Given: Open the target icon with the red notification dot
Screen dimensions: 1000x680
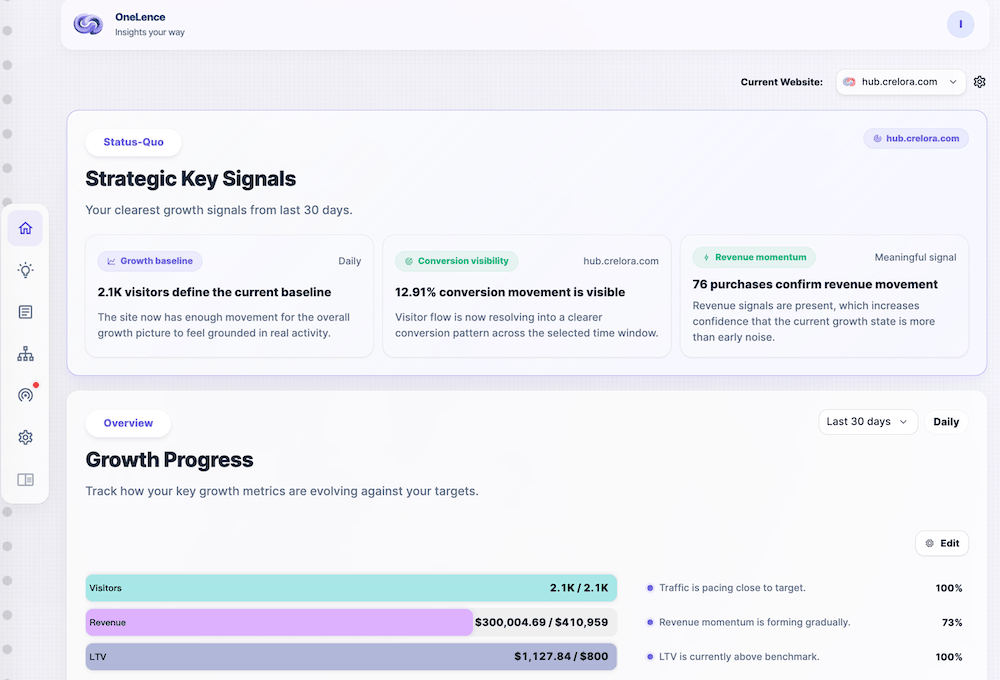Looking at the screenshot, I should pyautogui.click(x=25, y=395).
